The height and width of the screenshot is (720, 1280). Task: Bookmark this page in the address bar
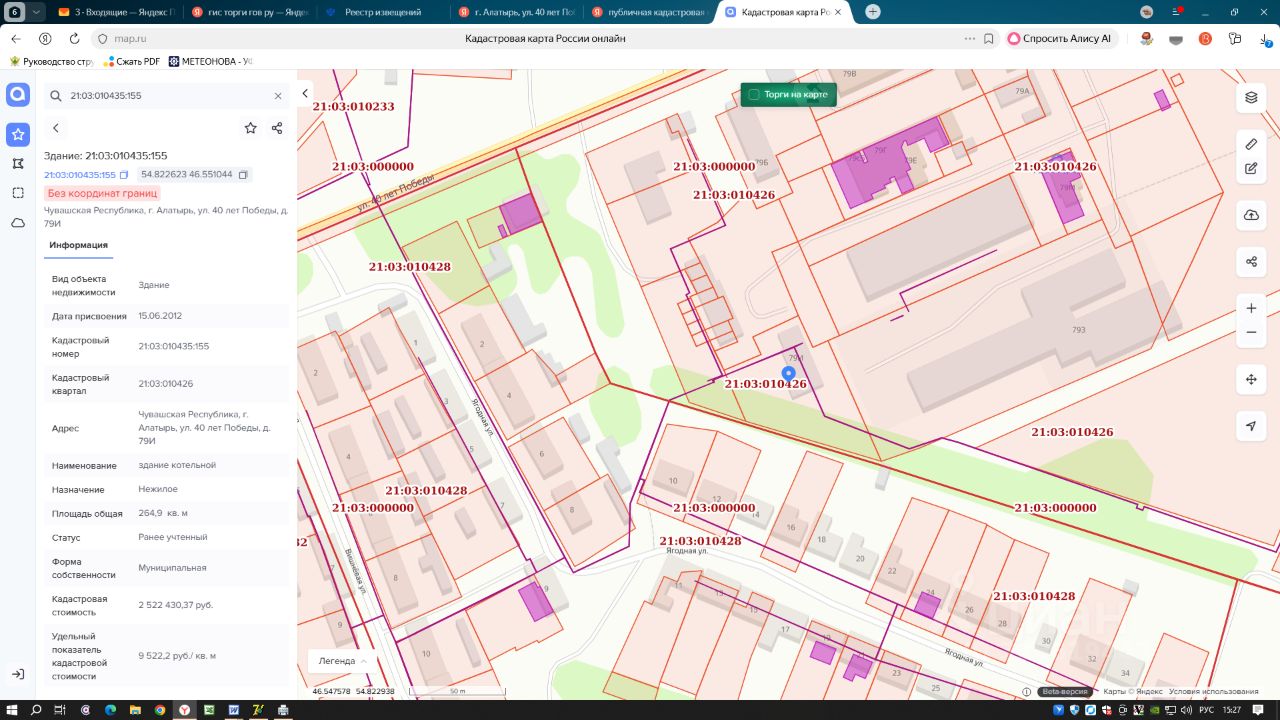point(989,38)
